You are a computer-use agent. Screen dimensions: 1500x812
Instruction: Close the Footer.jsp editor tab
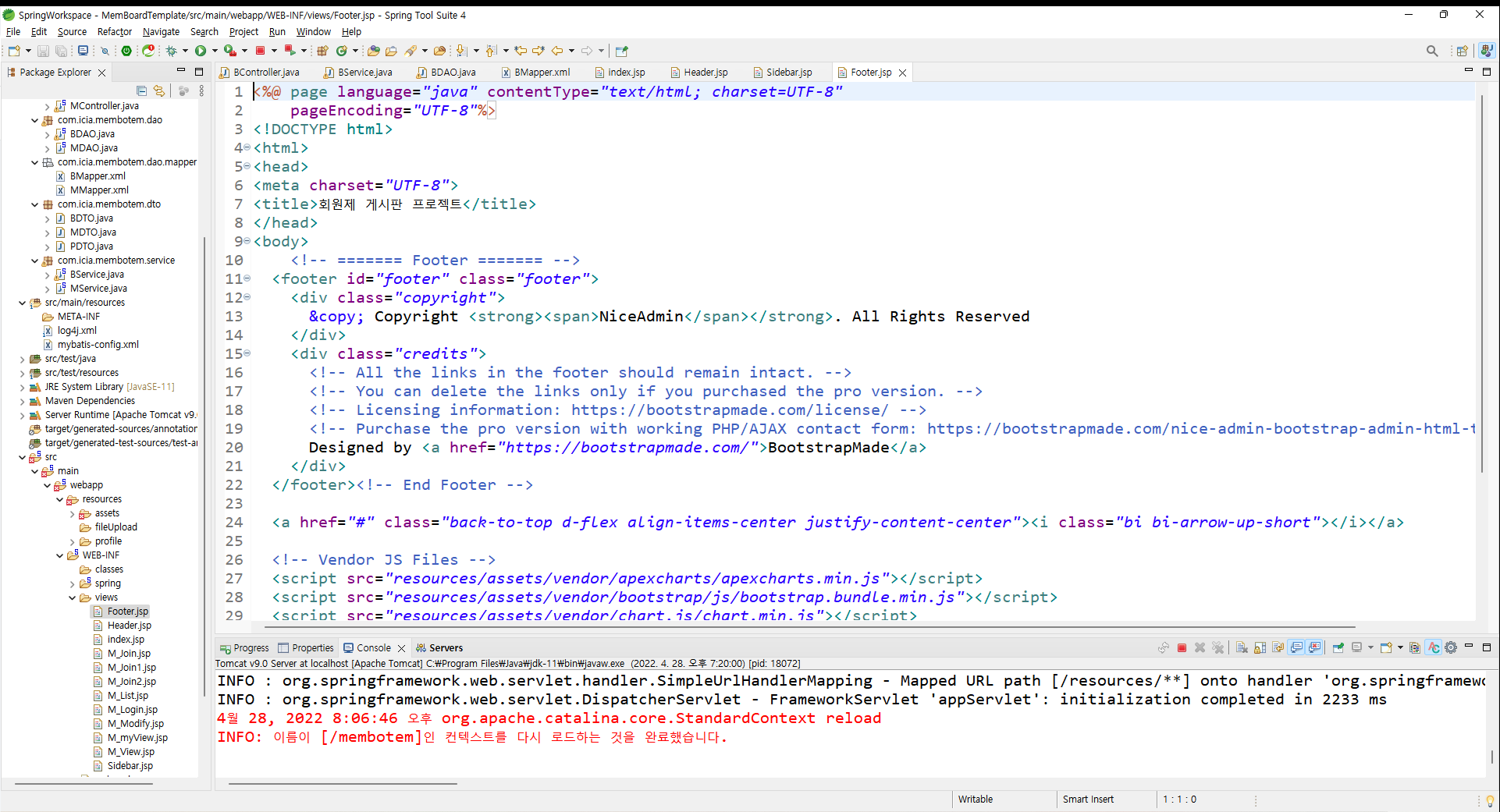903,73
